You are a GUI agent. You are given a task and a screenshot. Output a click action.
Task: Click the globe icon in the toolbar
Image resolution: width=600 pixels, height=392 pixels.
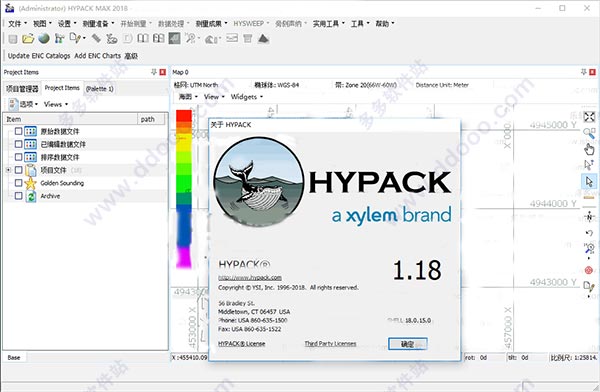(44, 39)
